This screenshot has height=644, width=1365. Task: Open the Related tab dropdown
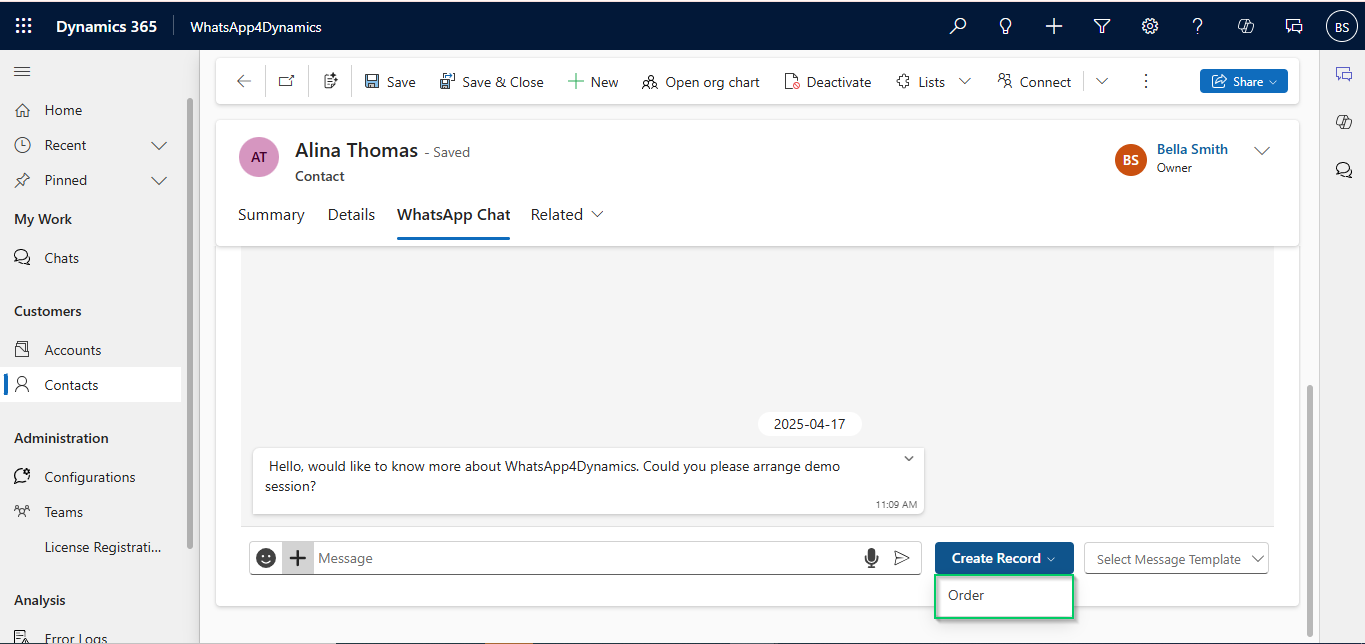point(567,215)
